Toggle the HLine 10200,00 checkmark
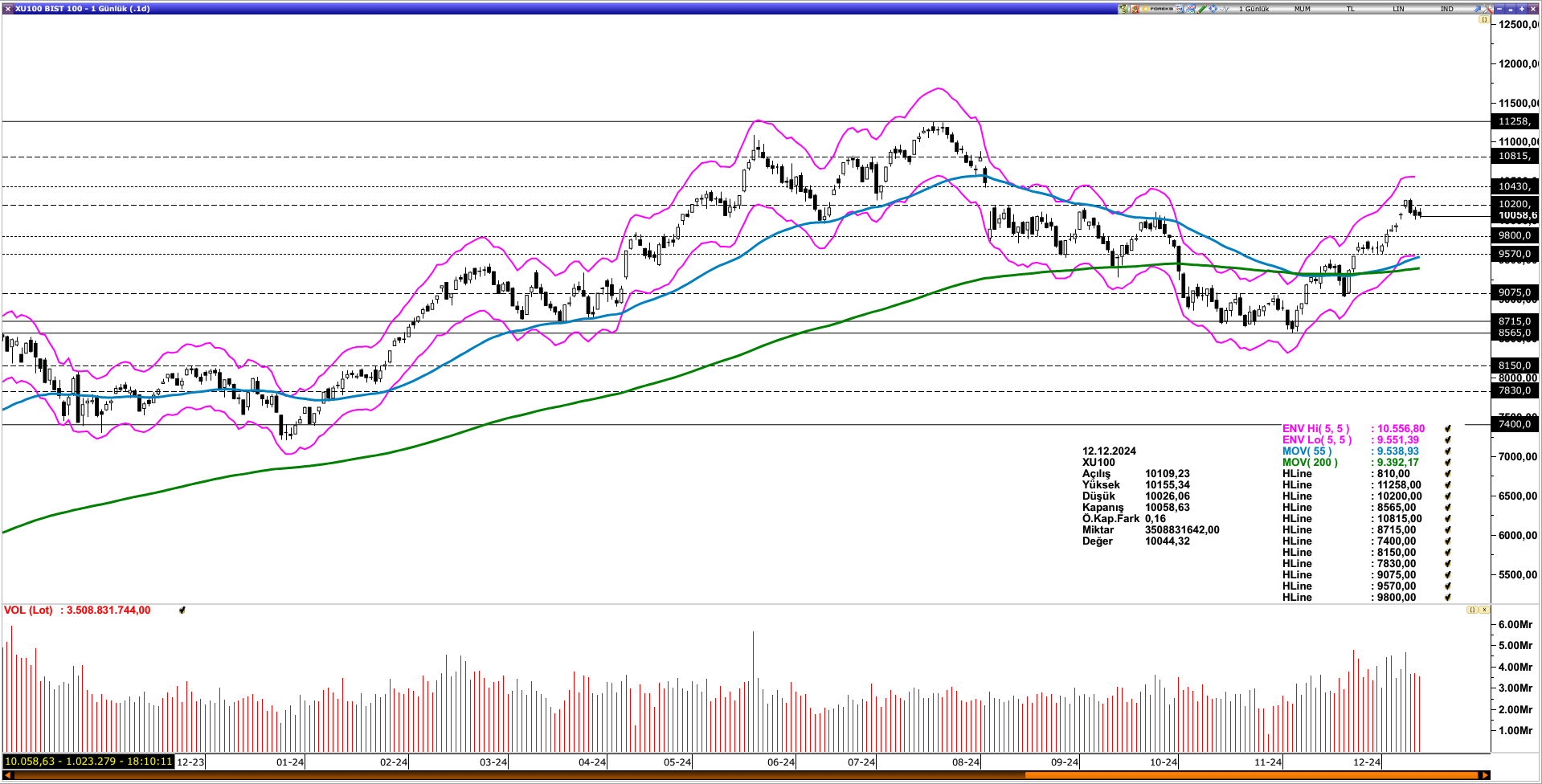 (x=1447, y=496)
